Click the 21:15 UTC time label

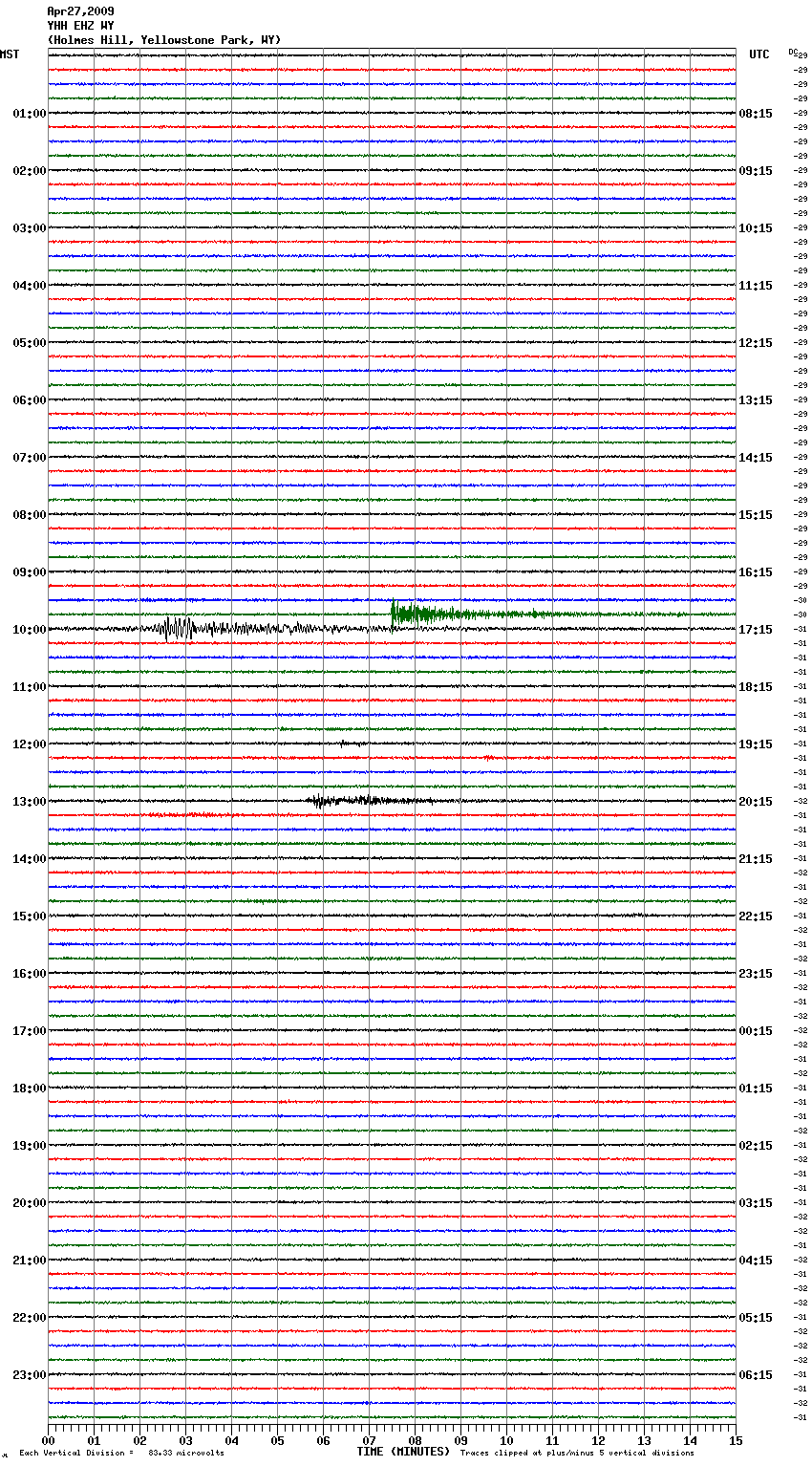click(756, 859)
